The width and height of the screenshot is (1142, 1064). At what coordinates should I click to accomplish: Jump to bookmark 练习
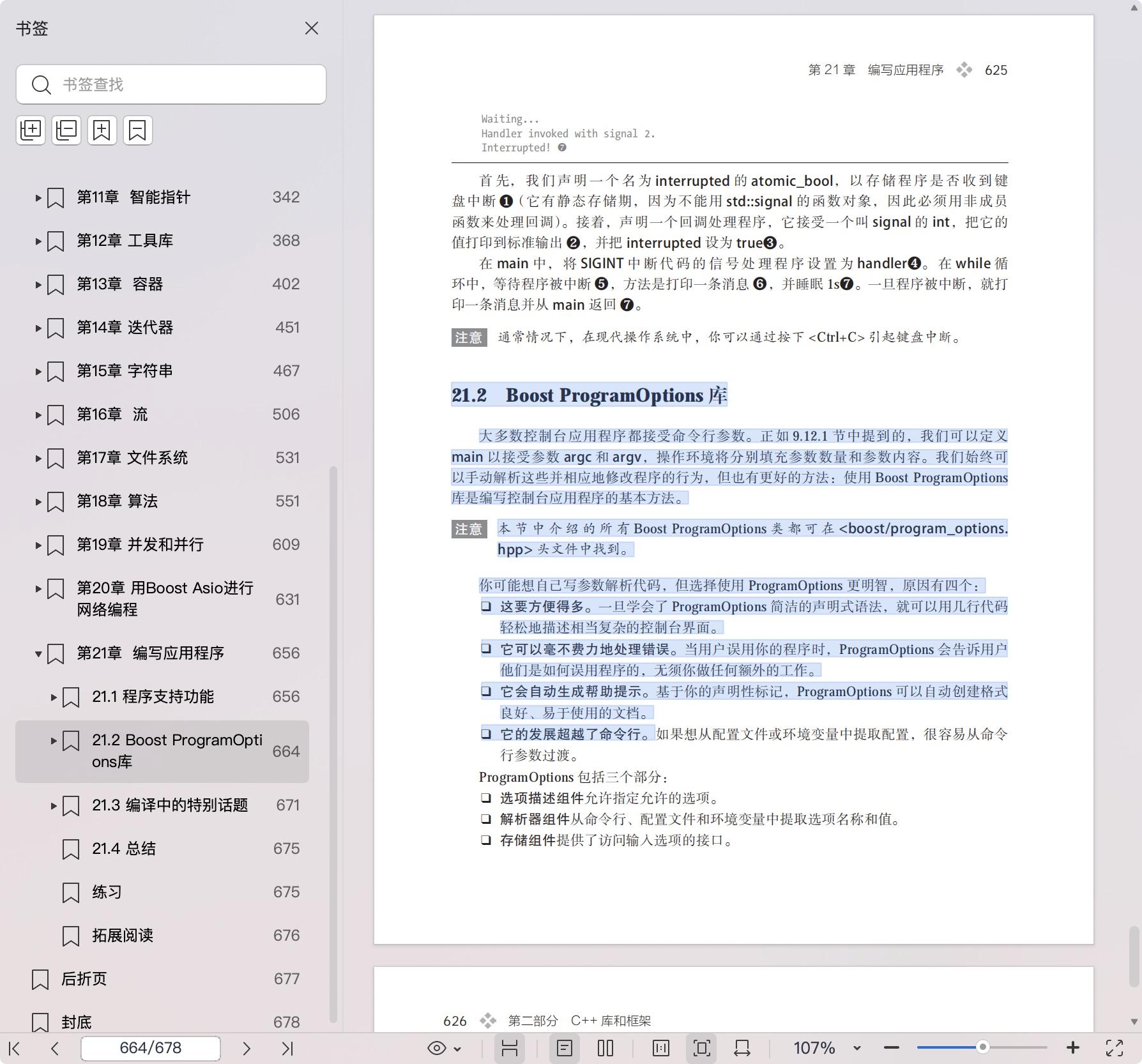[x=107, y=892]
